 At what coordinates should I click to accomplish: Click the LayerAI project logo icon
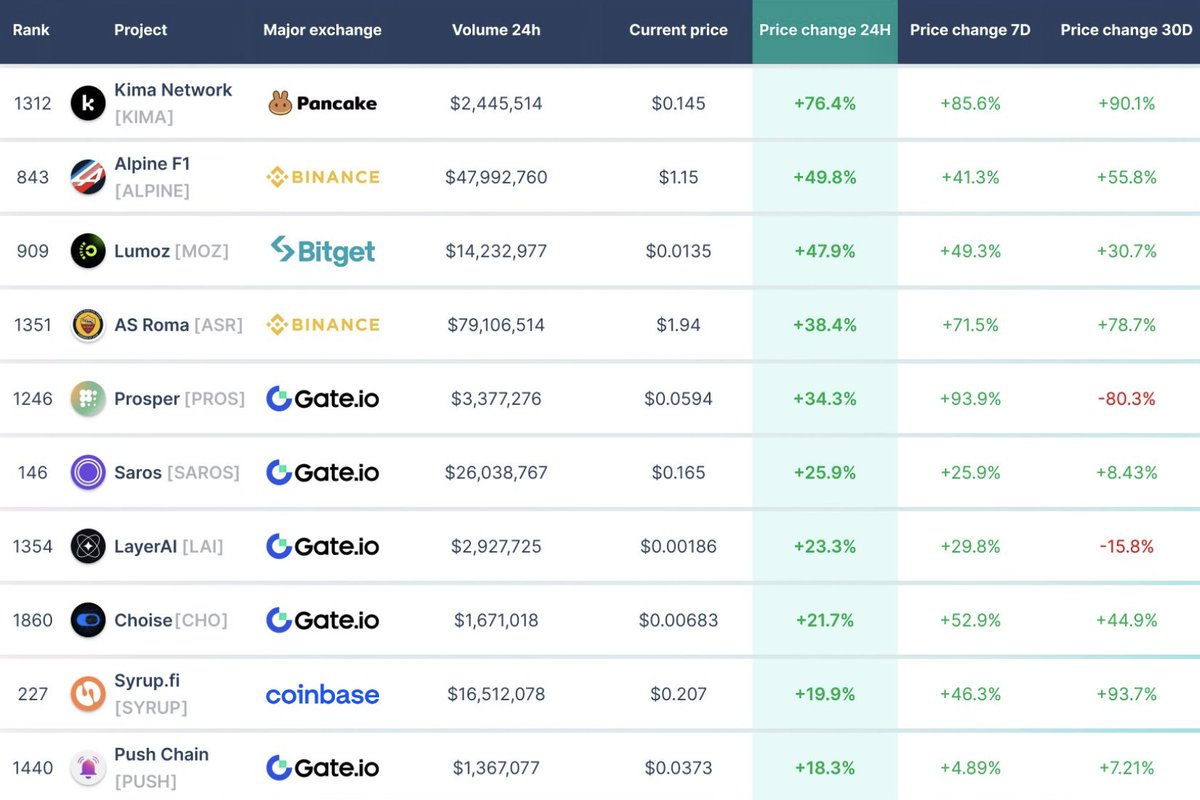pos(88,546)
